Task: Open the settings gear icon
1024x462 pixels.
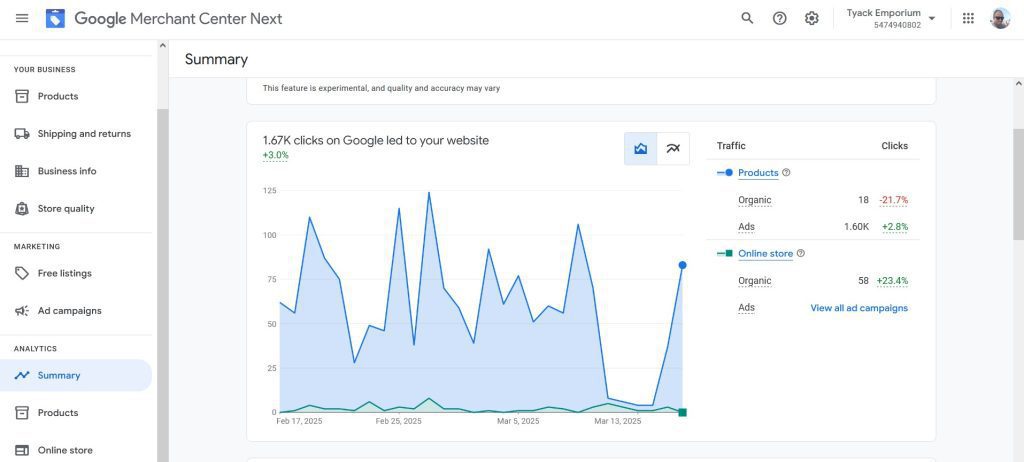Action: click(x=811, y=18)
